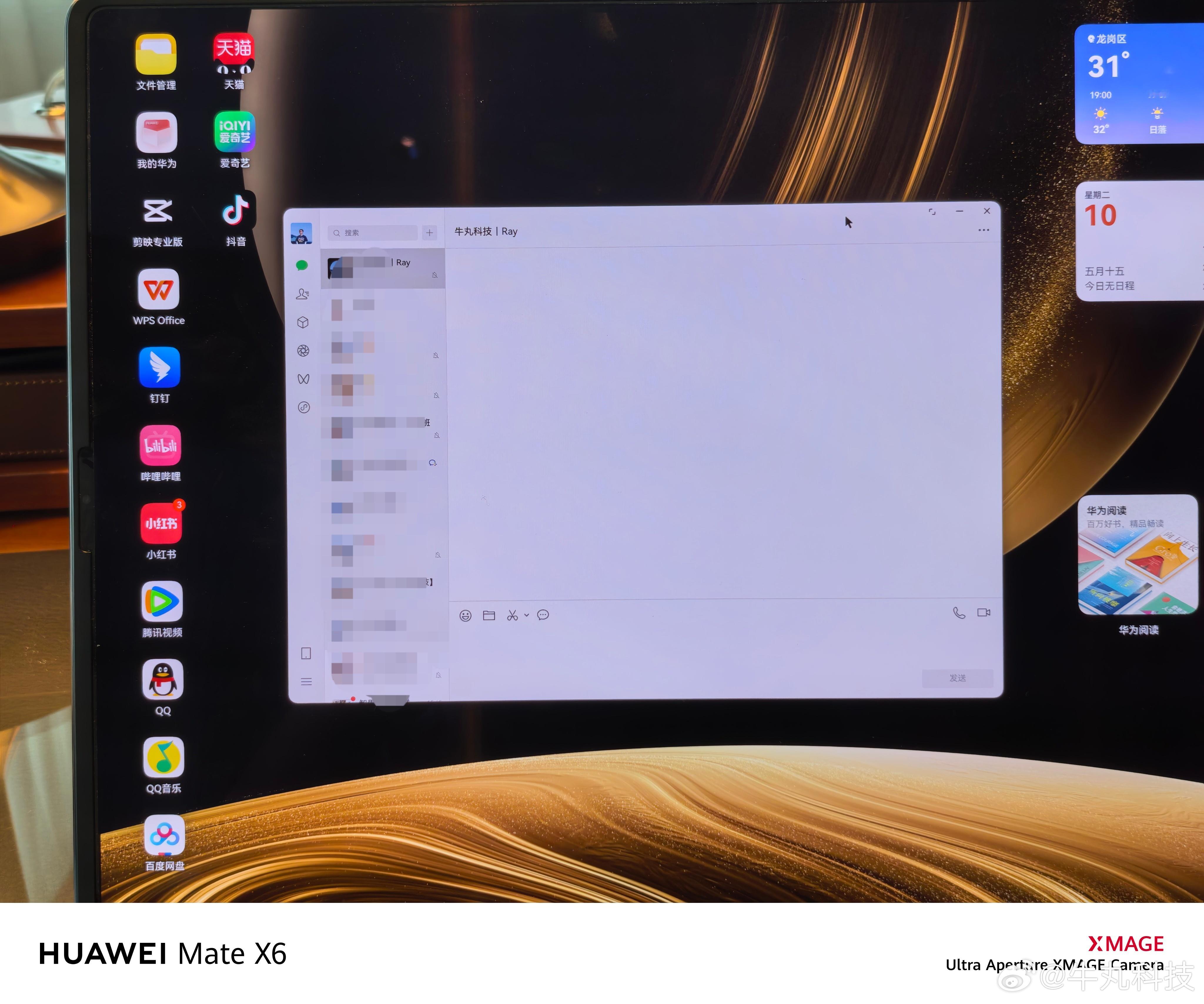Open 文件管理 file manager app
The height and width of the screenshot is (1004, 1204).
point(156,62)
